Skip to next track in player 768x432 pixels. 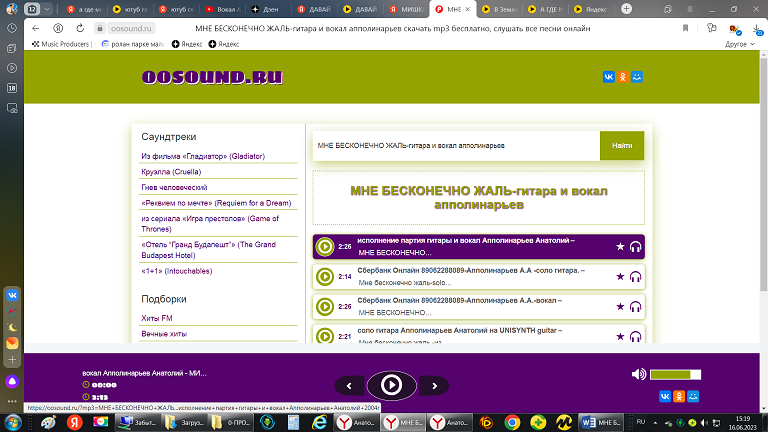(x=434, y=386)
